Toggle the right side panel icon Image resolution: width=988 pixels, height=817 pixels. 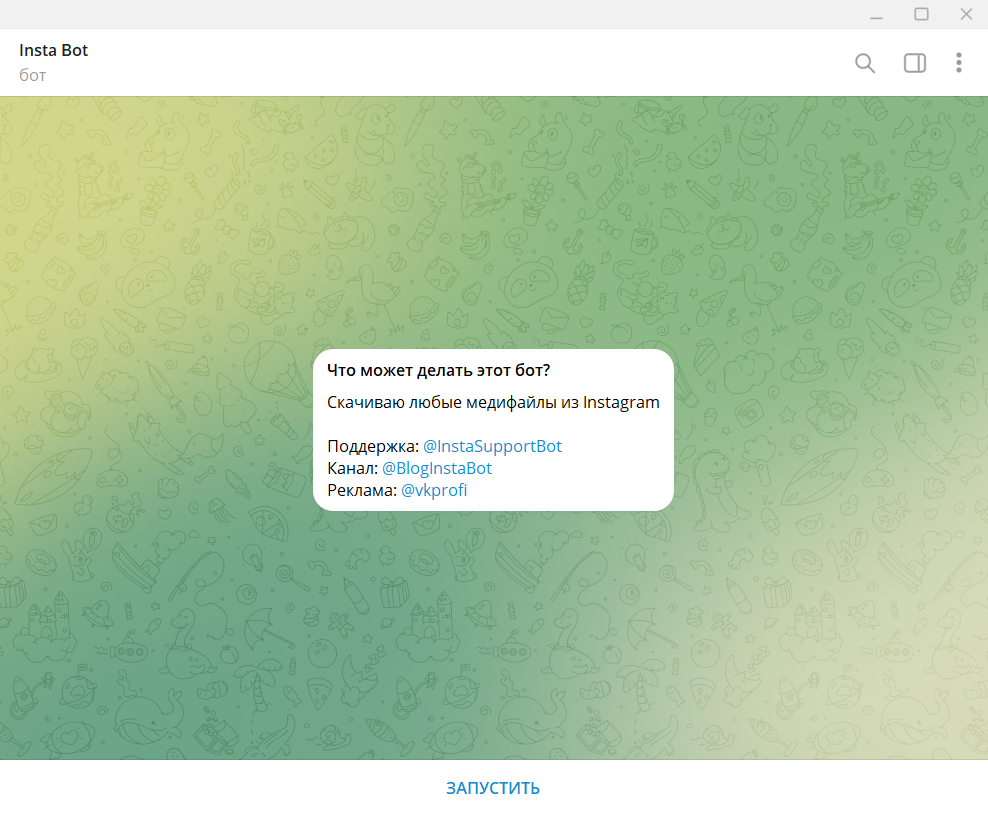coord(914,63)
